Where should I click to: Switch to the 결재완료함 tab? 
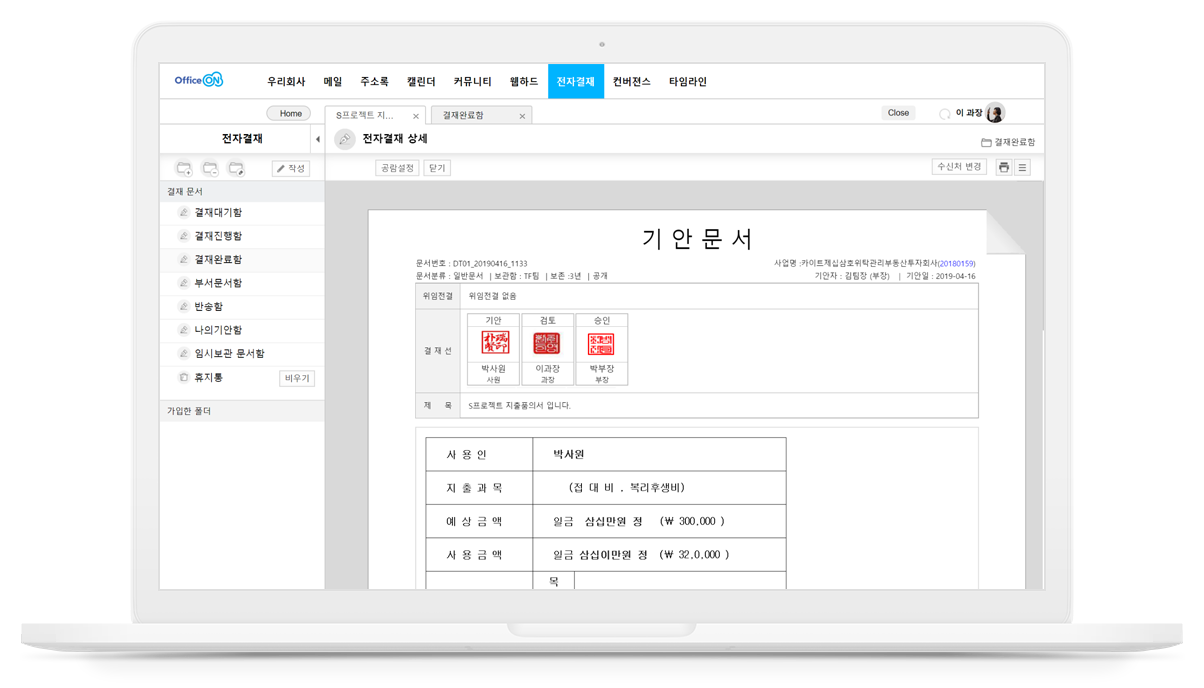[464, 116]
